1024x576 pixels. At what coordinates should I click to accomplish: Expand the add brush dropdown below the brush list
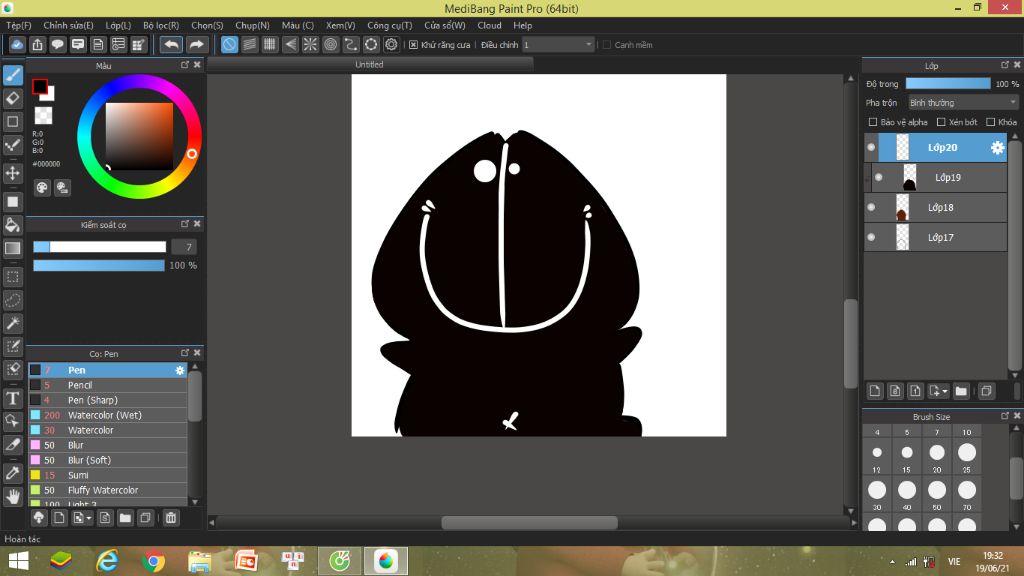point(82,518)
